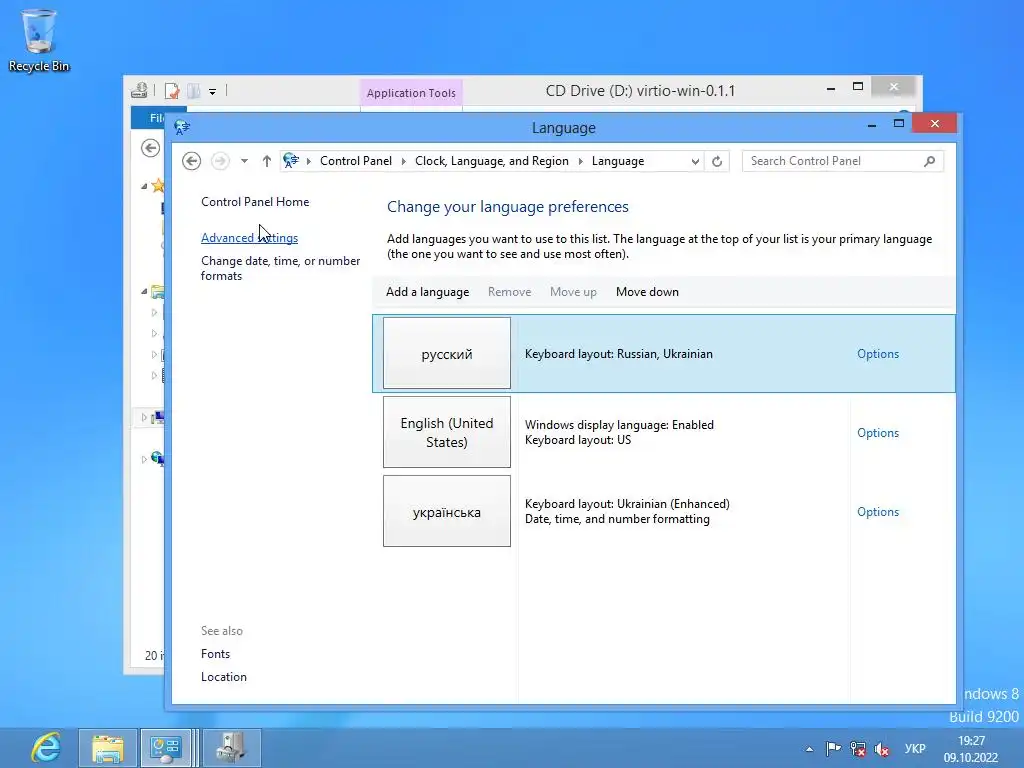This screenshot has height=768, width=1024.
Task: Click the Back arrow in Language window
Action: [x=191, y=161]
